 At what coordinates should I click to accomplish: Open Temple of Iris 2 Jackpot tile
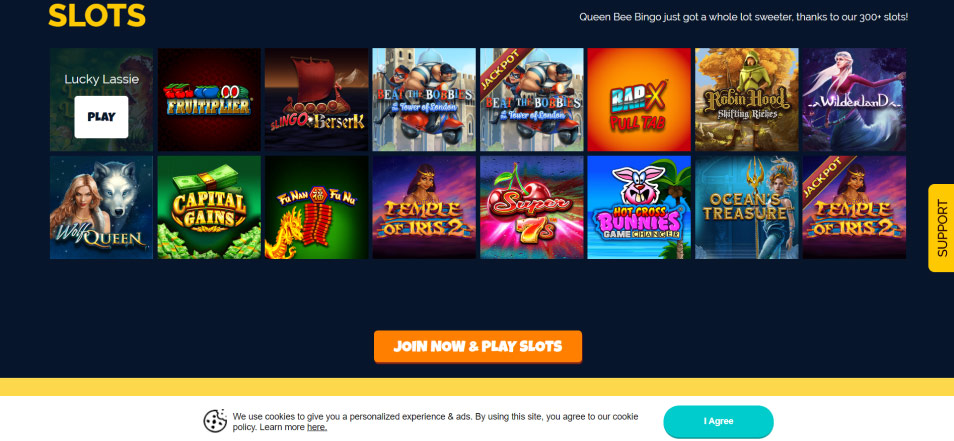(x=854, y=207)
